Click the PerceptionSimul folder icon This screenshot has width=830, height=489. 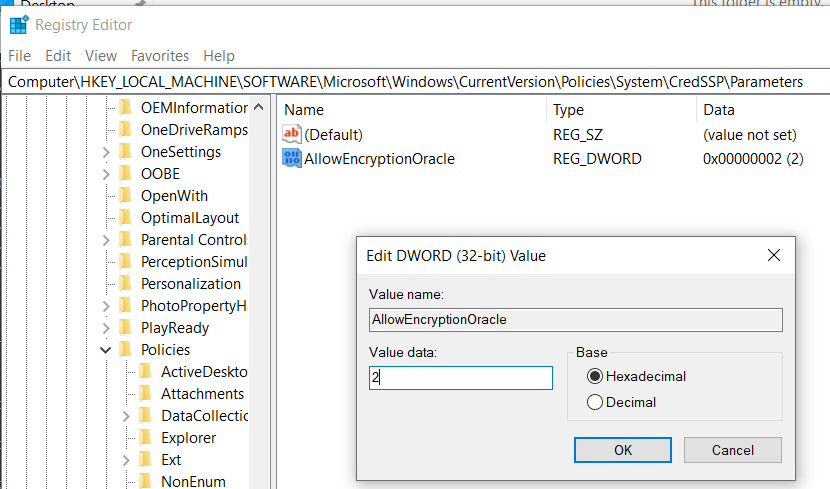(125, 262)
